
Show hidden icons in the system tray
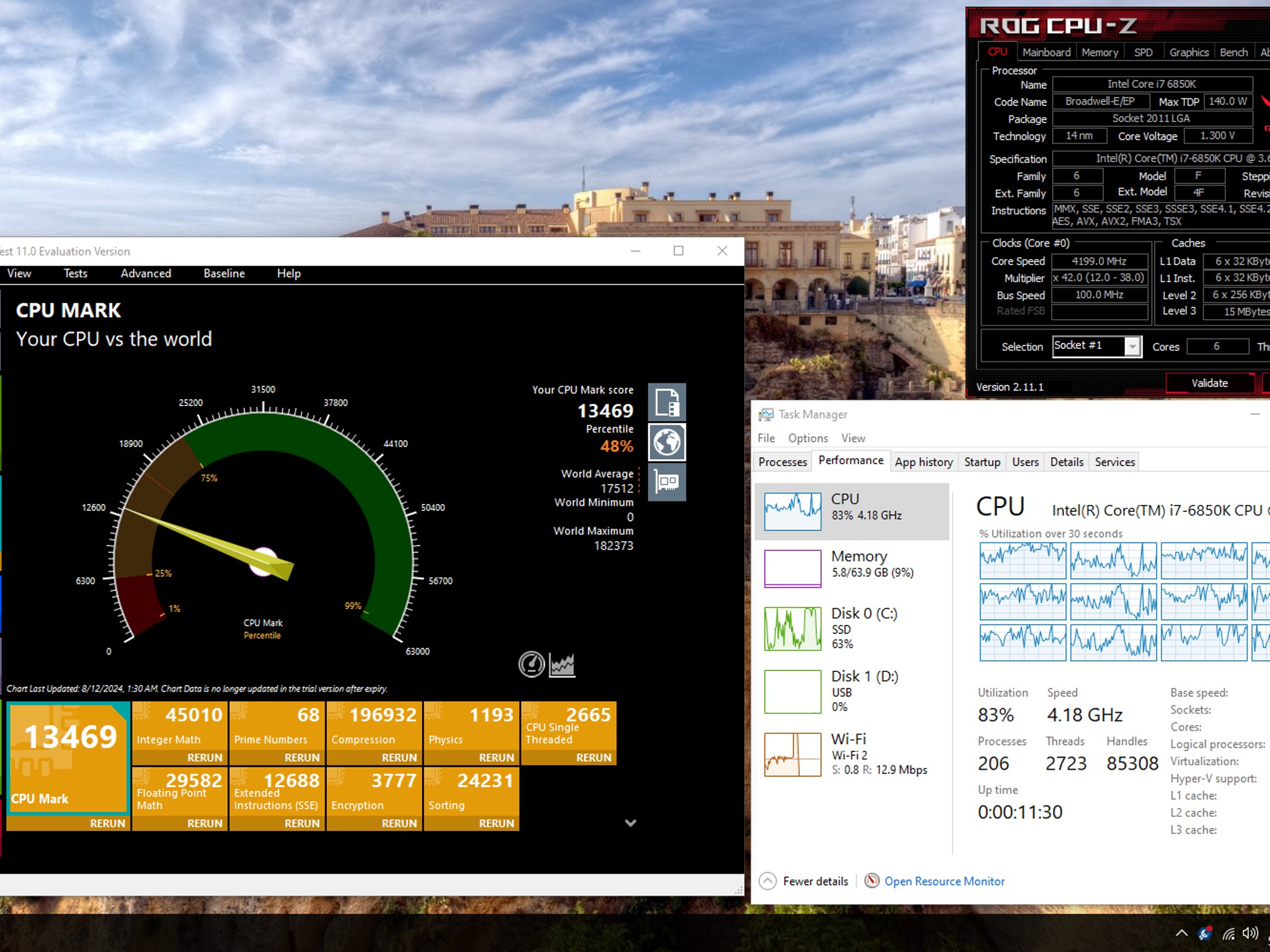[1181, 933]
